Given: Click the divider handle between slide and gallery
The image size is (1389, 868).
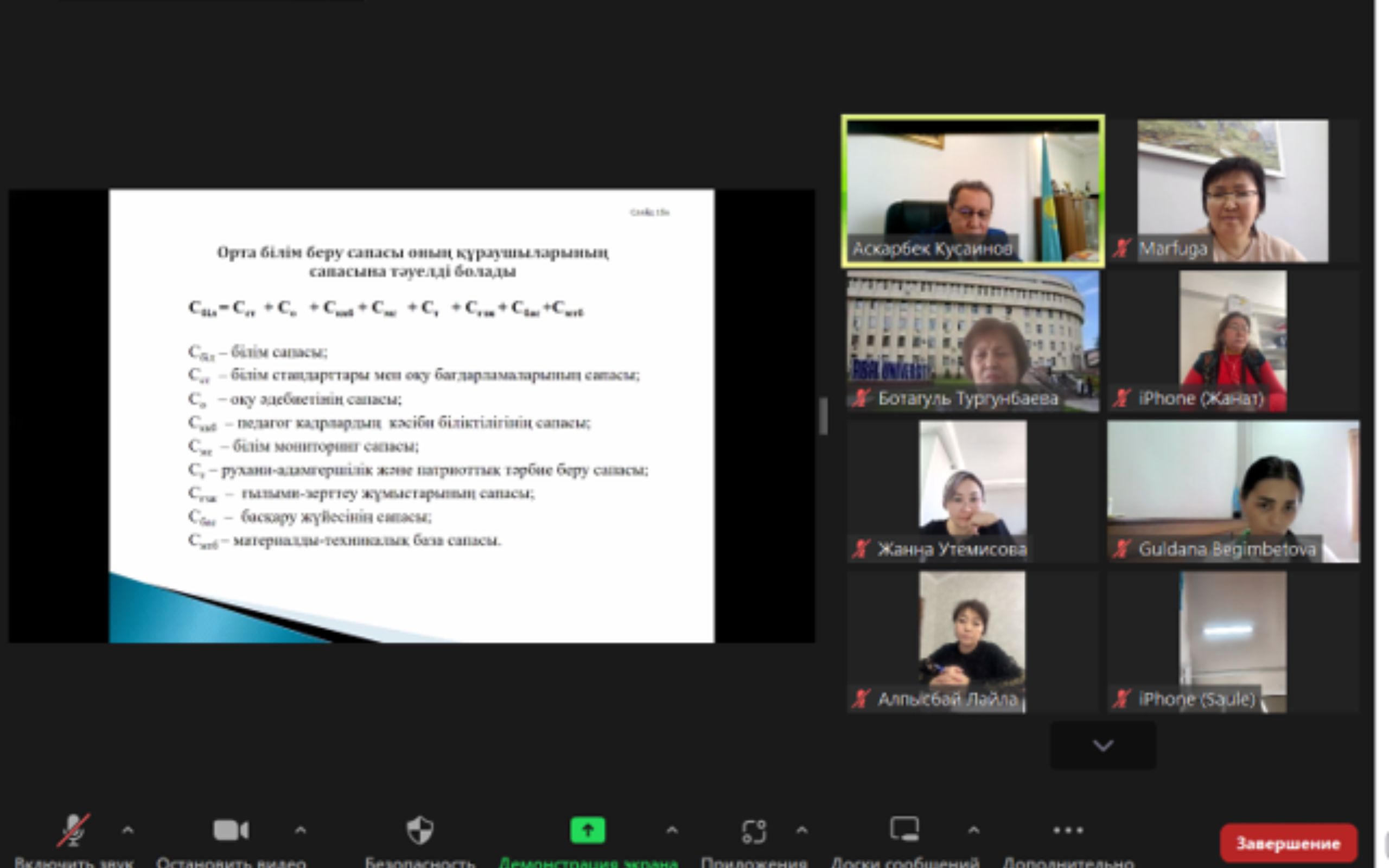Looking at the screenshot, I should click(x=824, y=416).
